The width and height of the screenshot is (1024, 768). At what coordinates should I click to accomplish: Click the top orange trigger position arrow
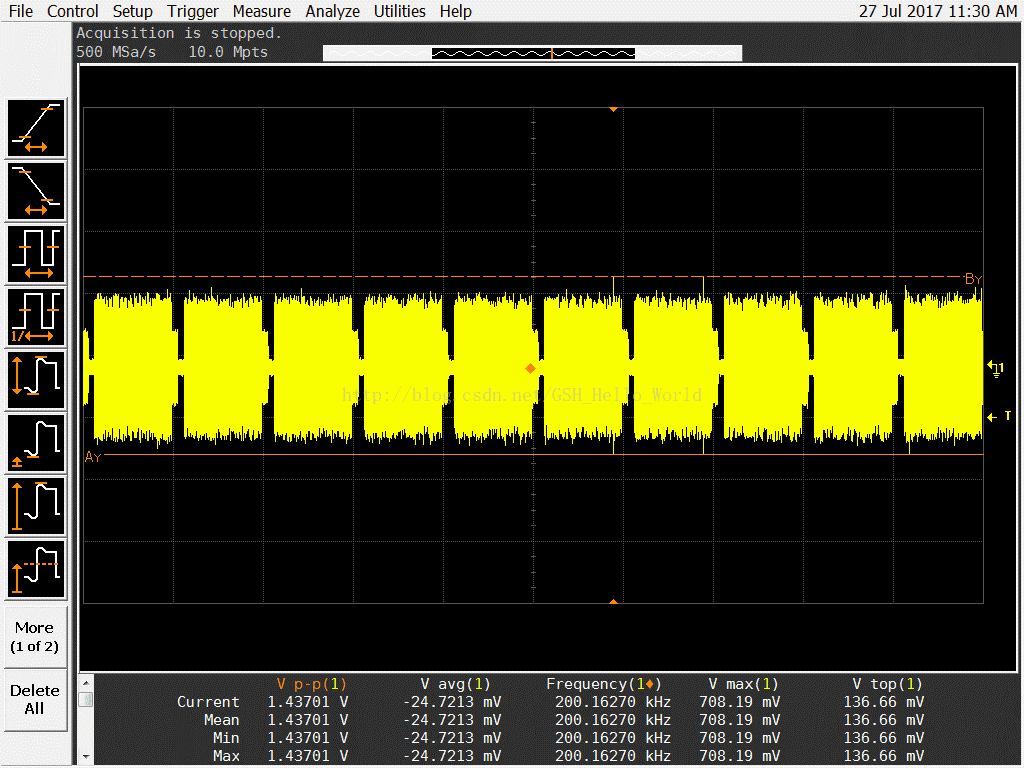click(613, 110)
